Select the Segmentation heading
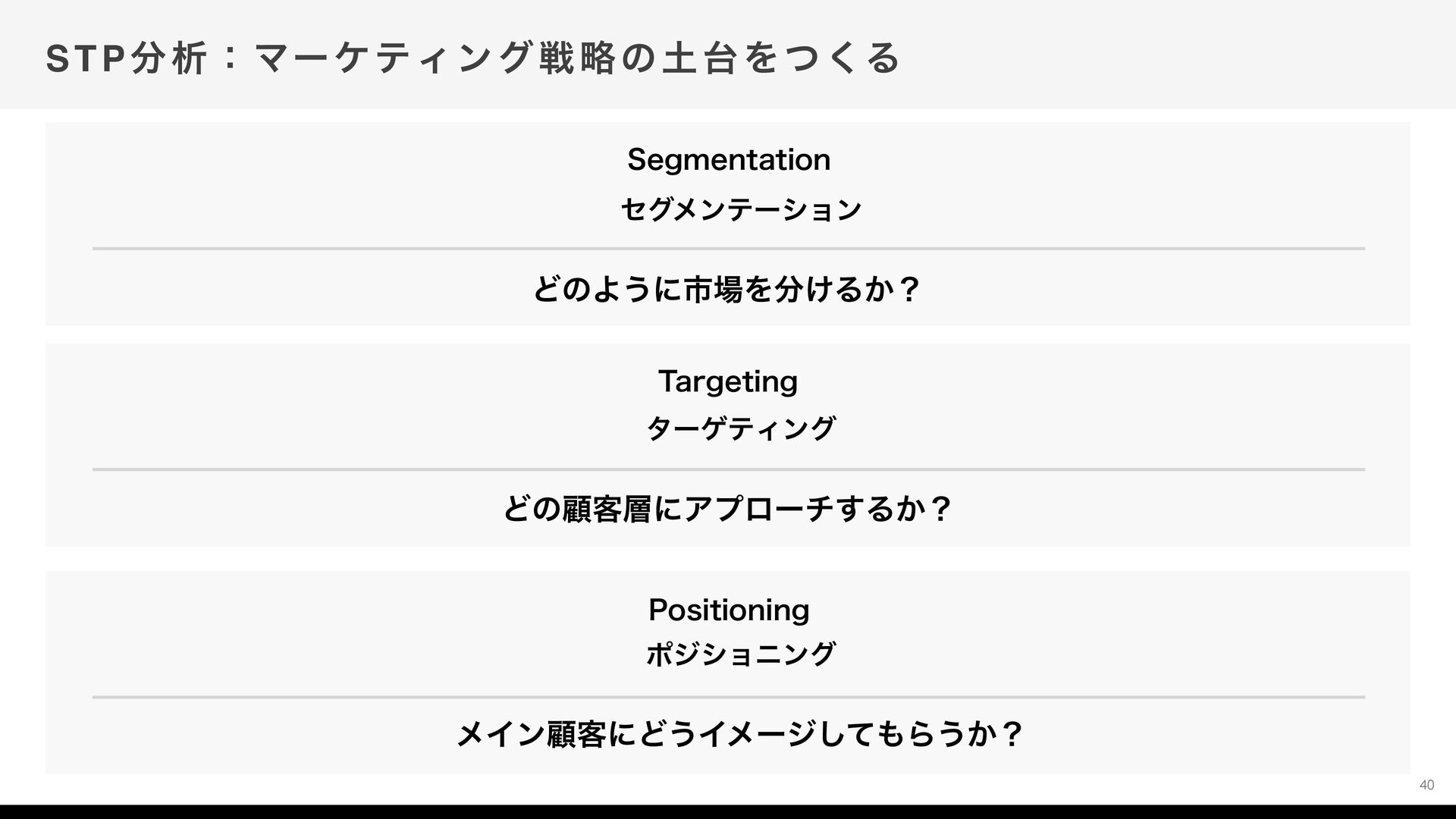 (729, 160)
